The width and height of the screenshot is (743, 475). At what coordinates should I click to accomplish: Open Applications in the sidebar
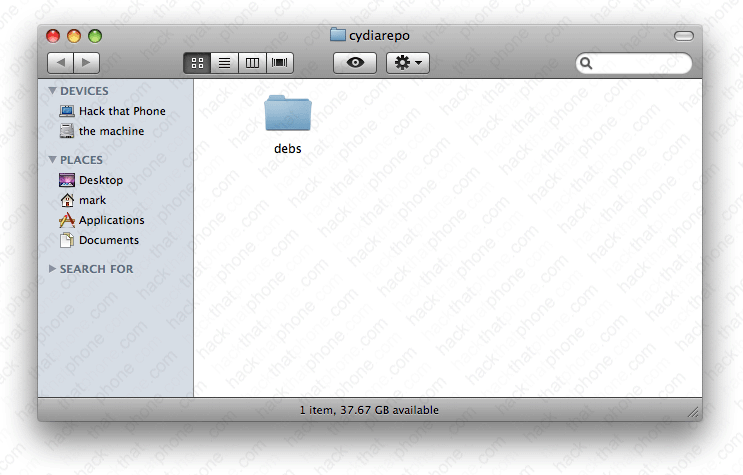pos(111,220)
